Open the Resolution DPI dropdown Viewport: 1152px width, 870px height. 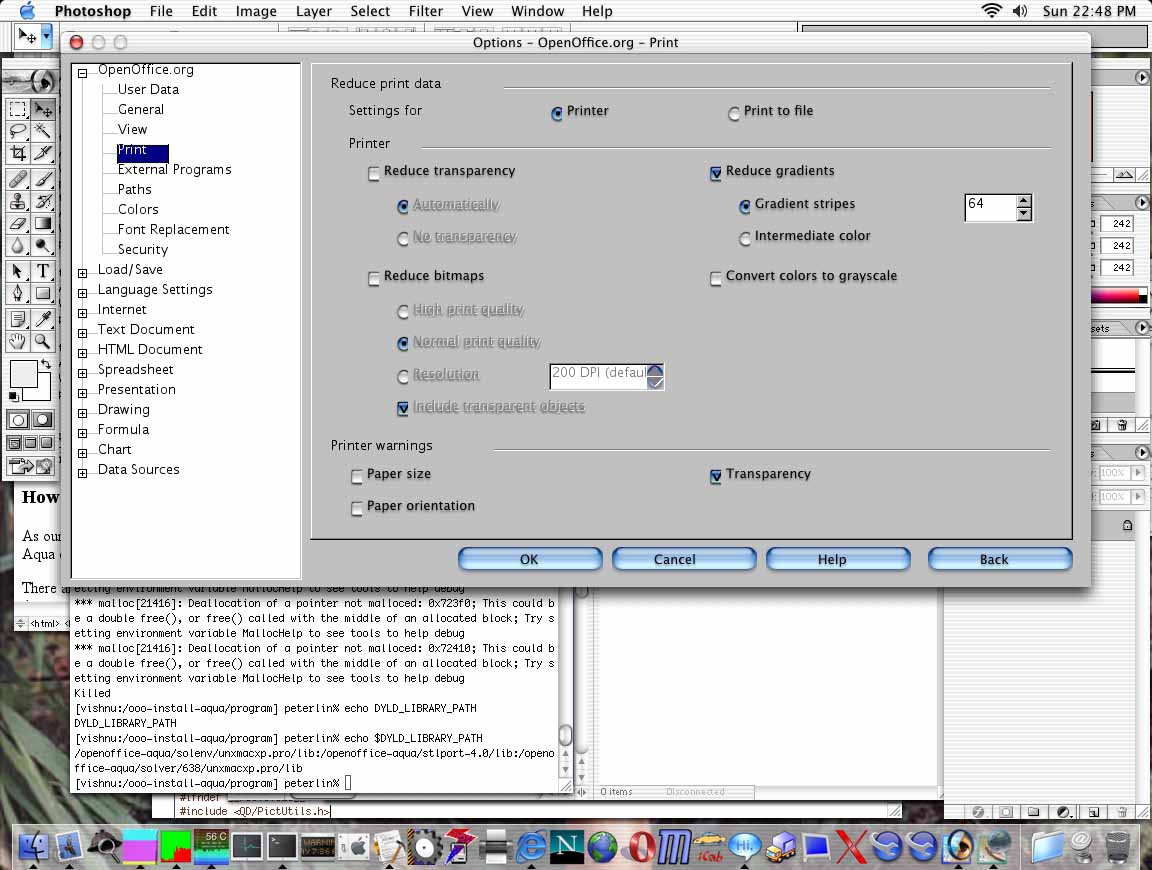[x=655, y=376]
